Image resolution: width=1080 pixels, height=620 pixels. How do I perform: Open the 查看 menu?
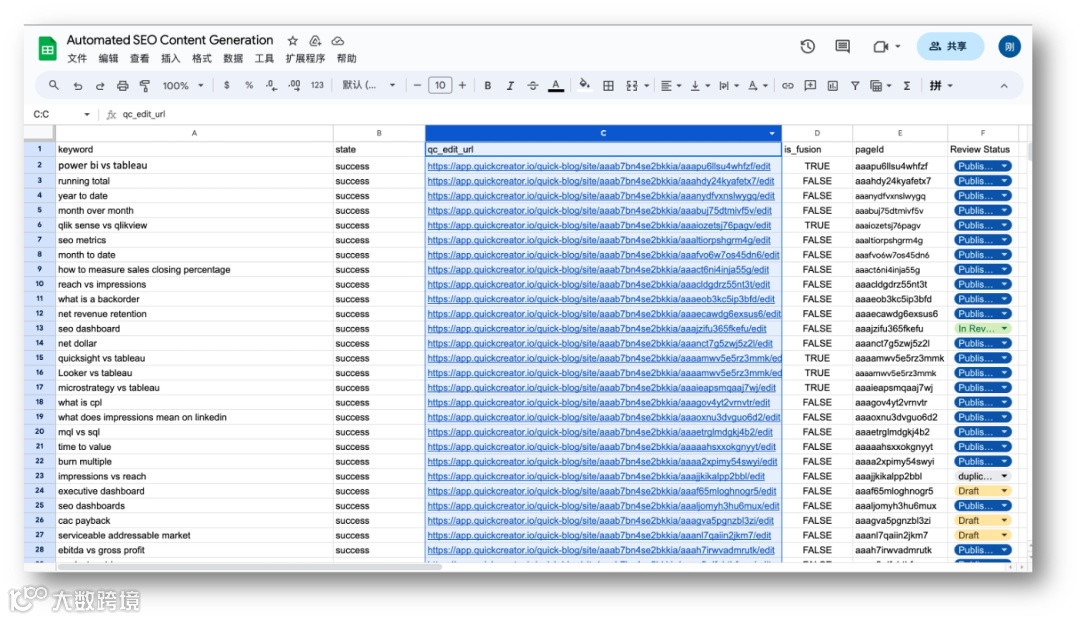(x=139, y=59)
